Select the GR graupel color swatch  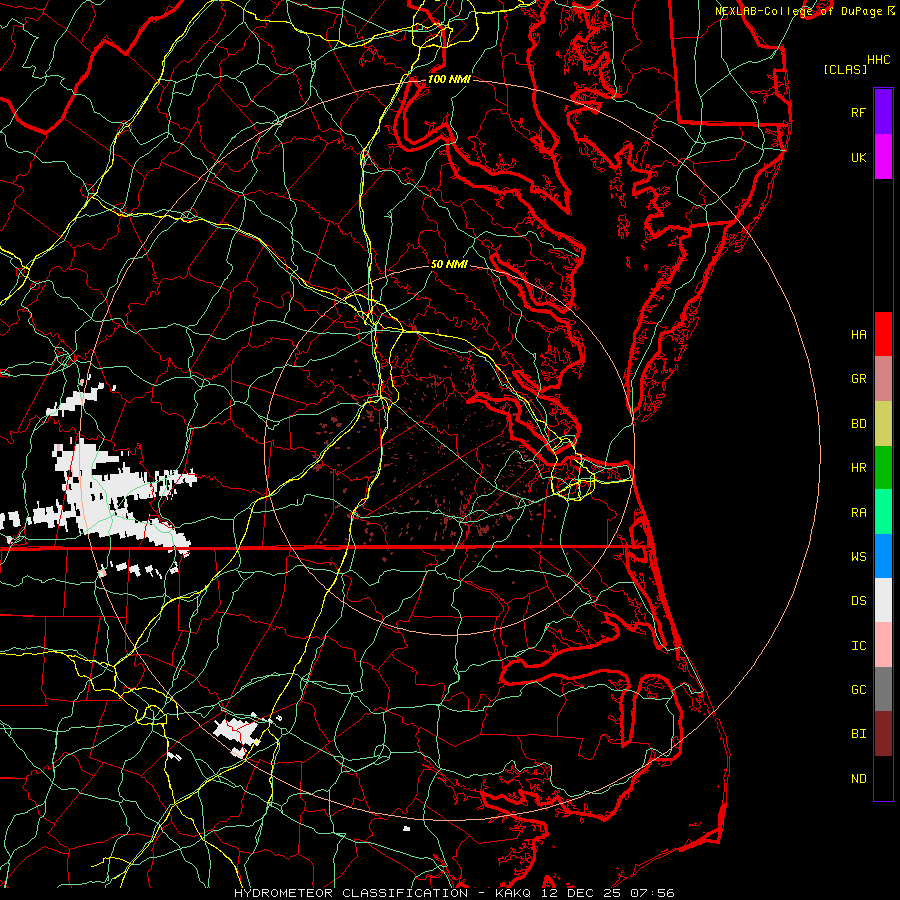(x=883, y=378)
